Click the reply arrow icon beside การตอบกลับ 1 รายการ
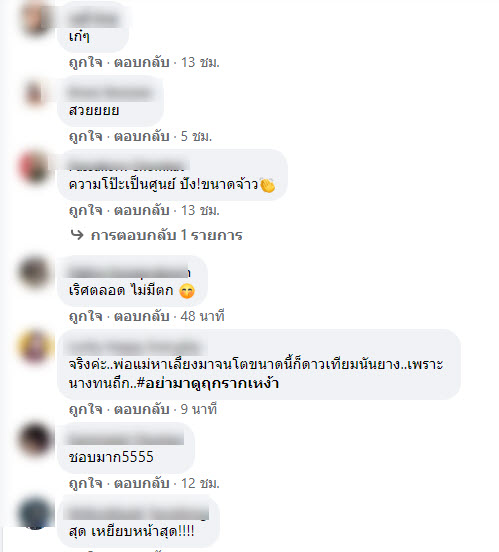Viewport: 499px width, 552px height. click(77, 234)
